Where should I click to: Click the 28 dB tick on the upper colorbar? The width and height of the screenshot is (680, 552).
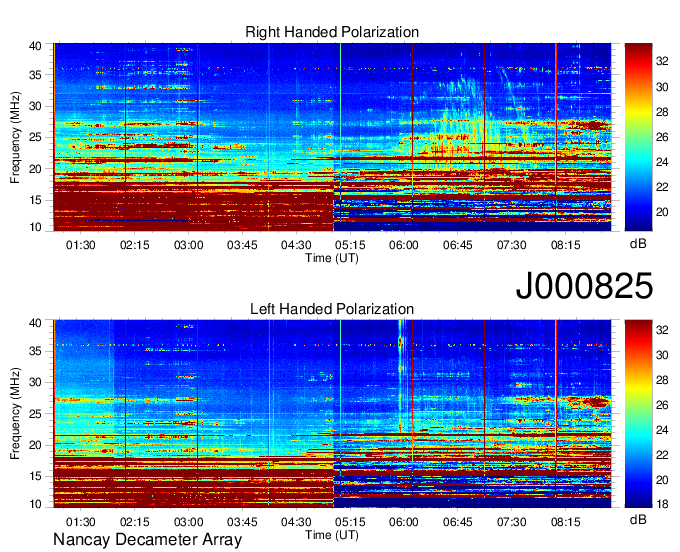point(662,112)
